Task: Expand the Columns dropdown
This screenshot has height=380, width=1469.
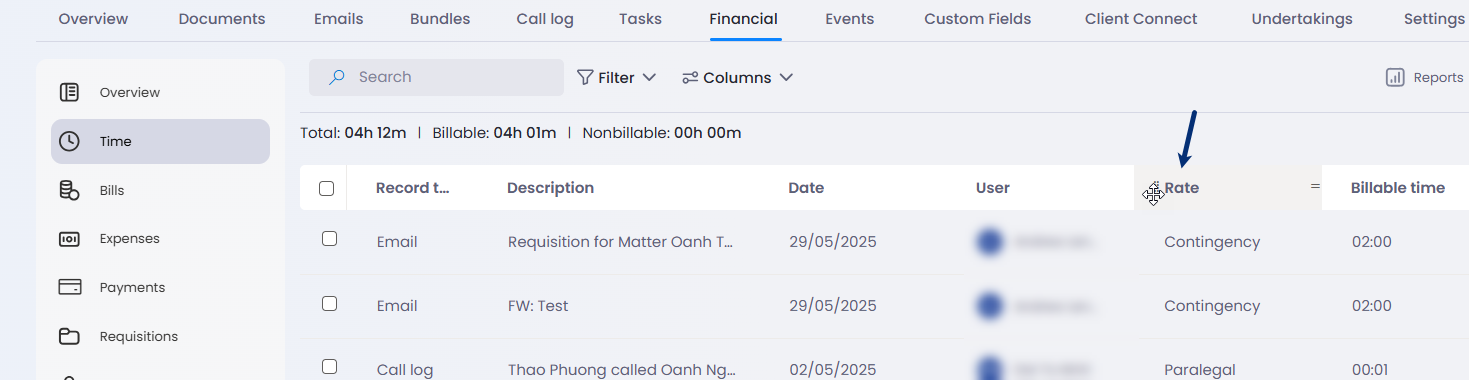Action: [x=737, y=77]
